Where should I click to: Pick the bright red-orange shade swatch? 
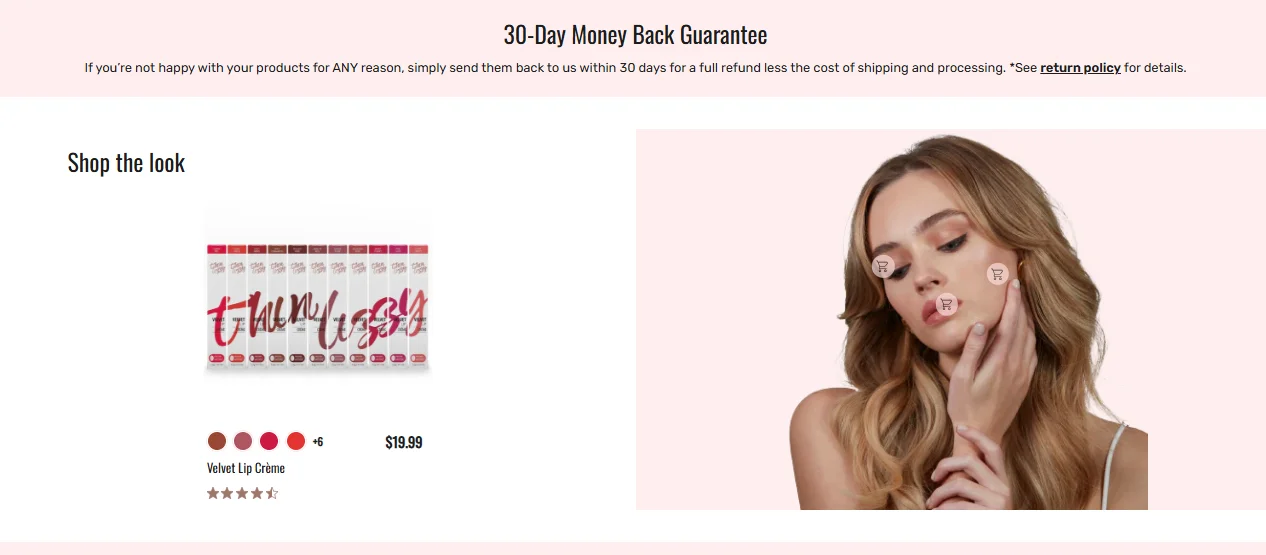coord(296,441)
